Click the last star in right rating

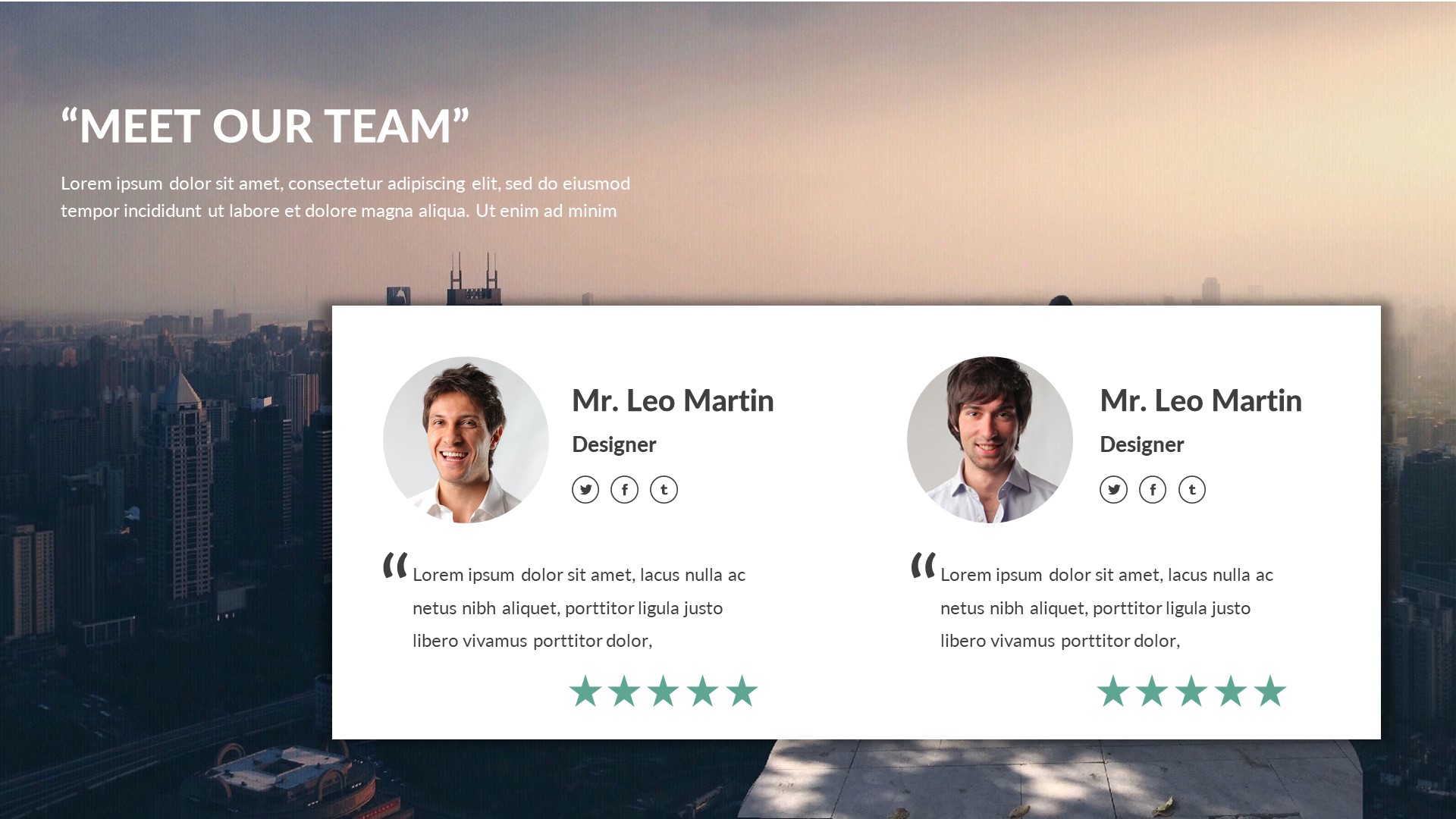tap(1269, 691)
